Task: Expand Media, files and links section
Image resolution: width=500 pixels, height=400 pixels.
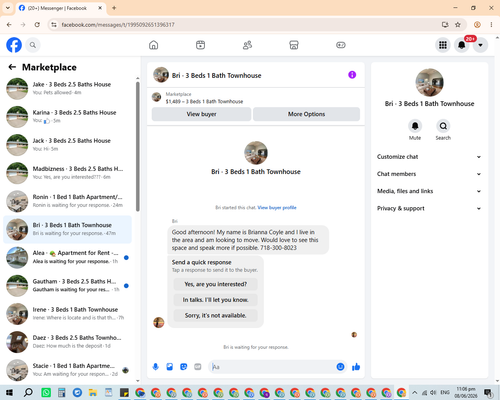Action: pyautogui.click(x=429, y=191)
